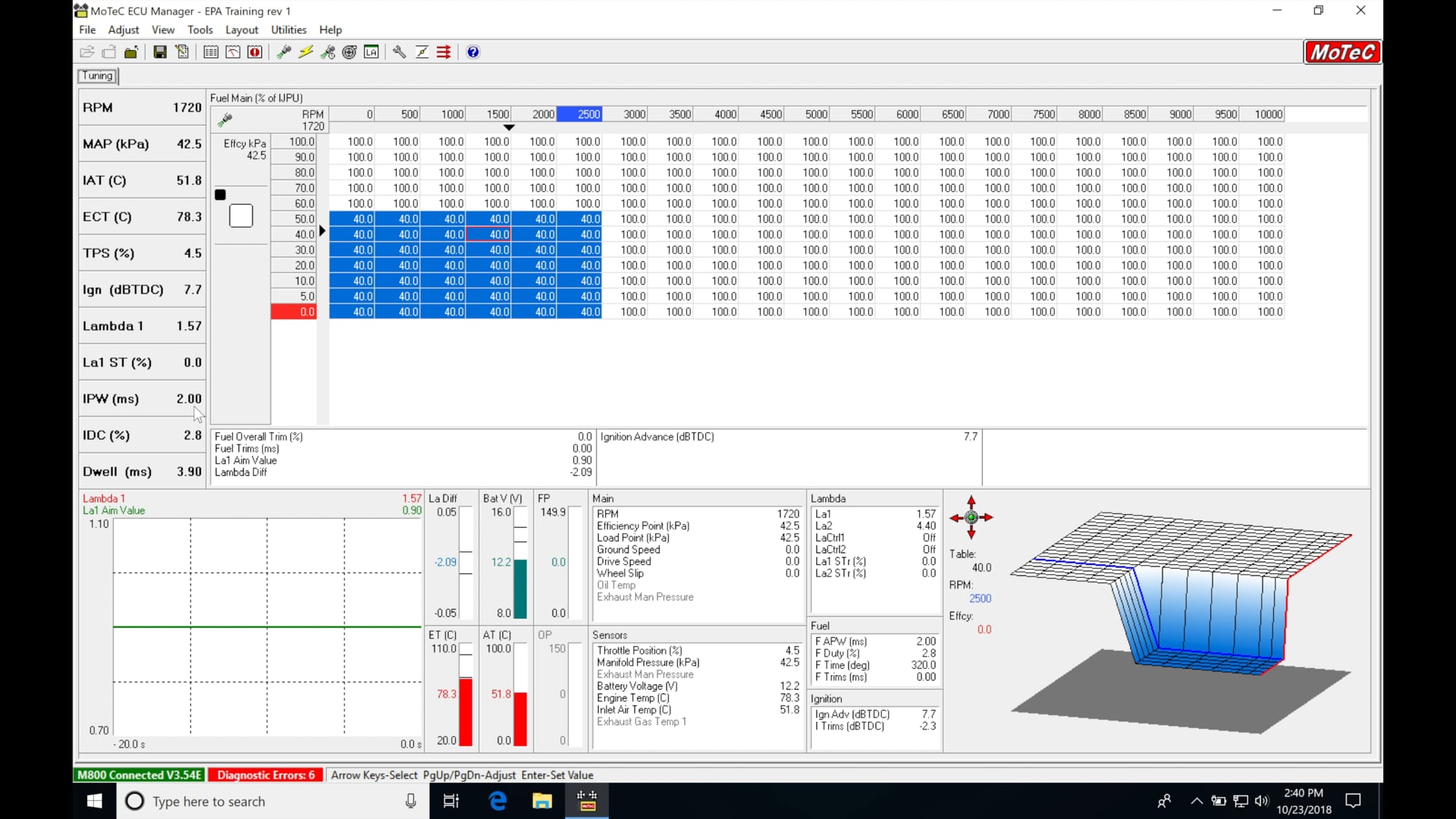Expand hidden icons in the system tray

click(x=1196, y=801)
